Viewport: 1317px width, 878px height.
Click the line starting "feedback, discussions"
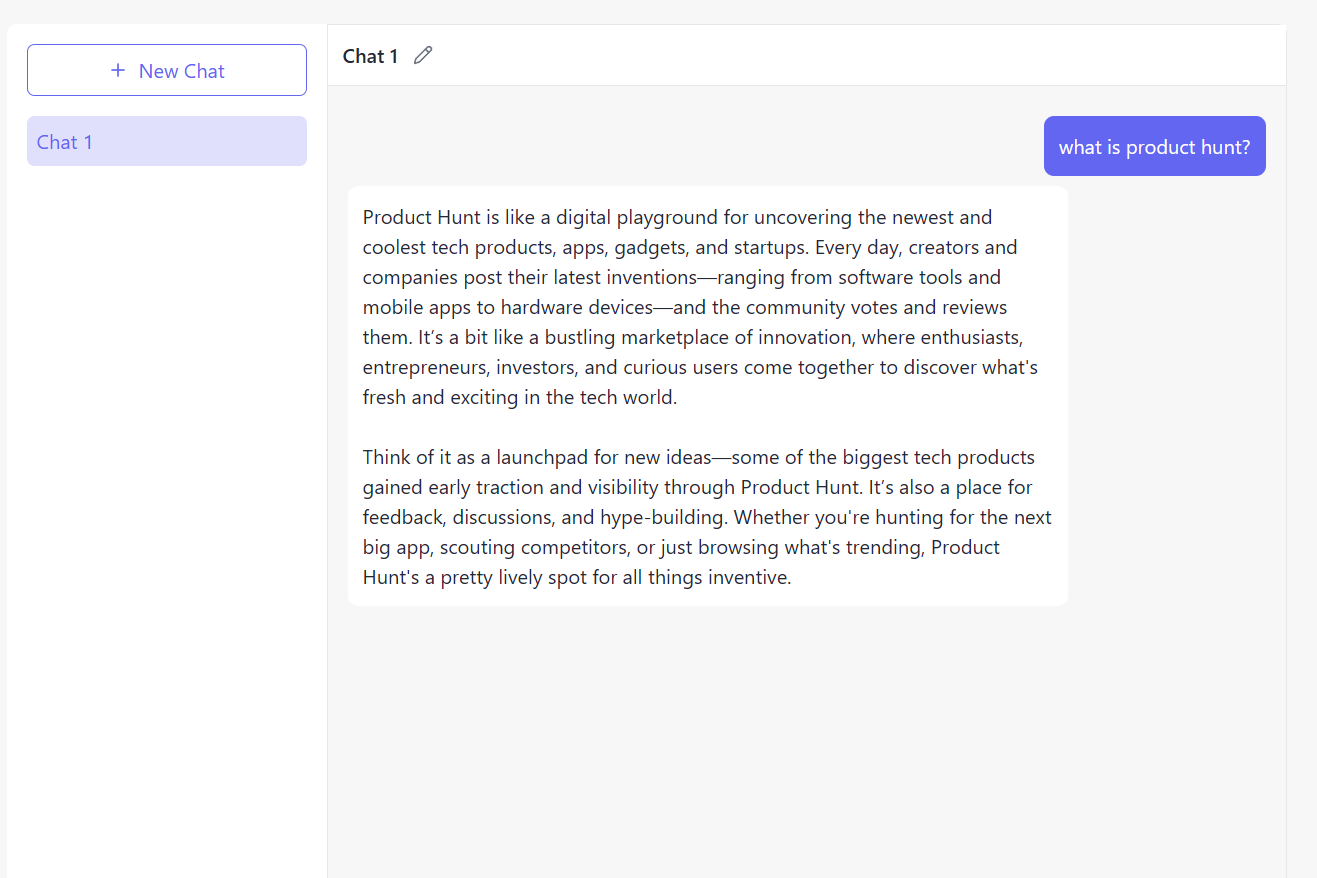pos(707,517)
